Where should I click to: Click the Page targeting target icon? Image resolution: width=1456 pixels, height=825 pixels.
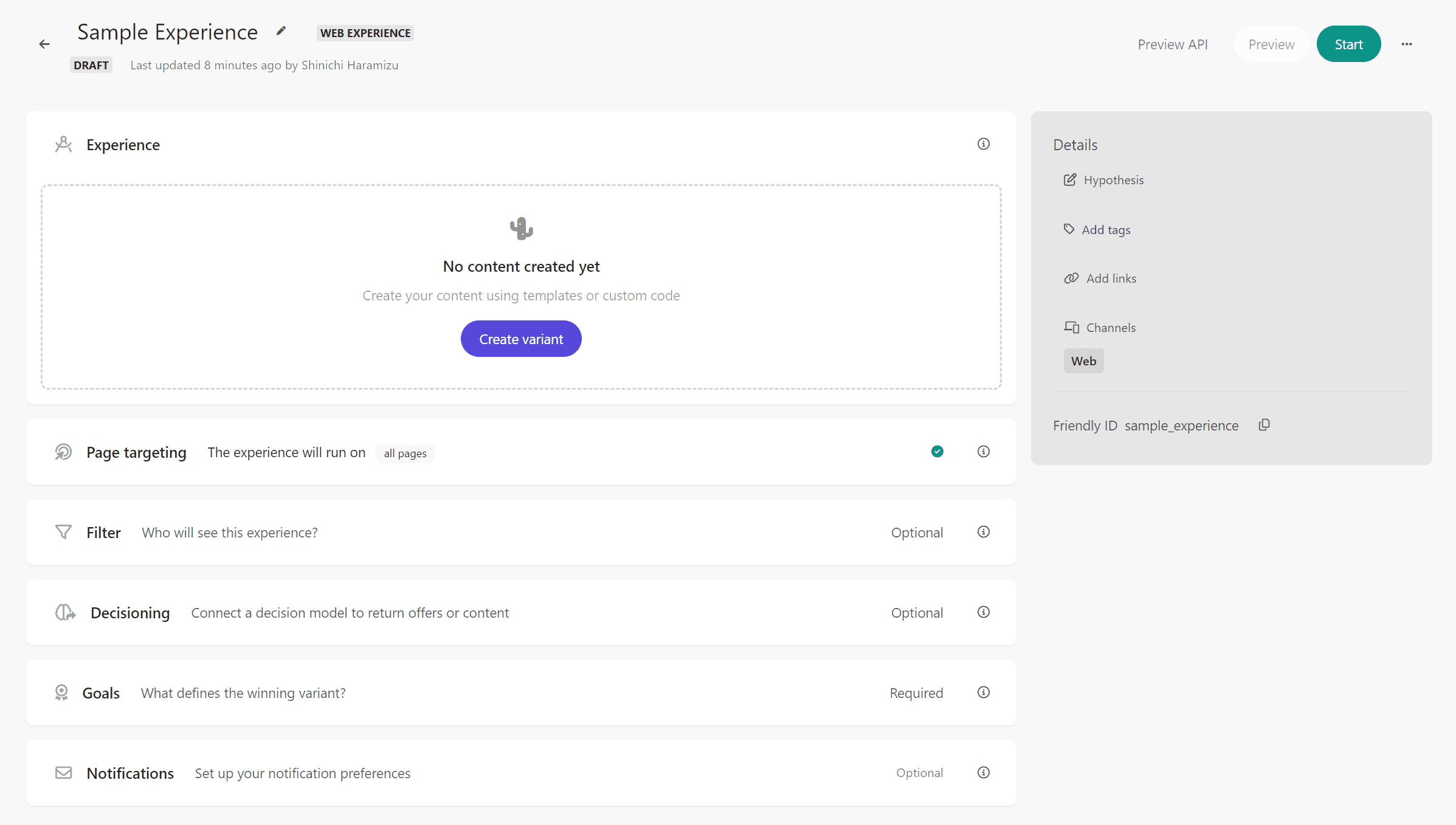pos(63,452)
